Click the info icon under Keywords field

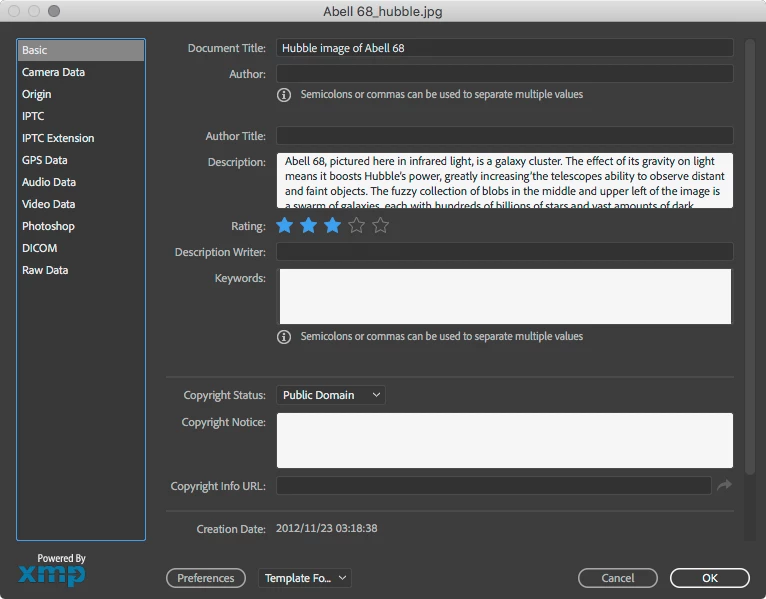point(284,337)
